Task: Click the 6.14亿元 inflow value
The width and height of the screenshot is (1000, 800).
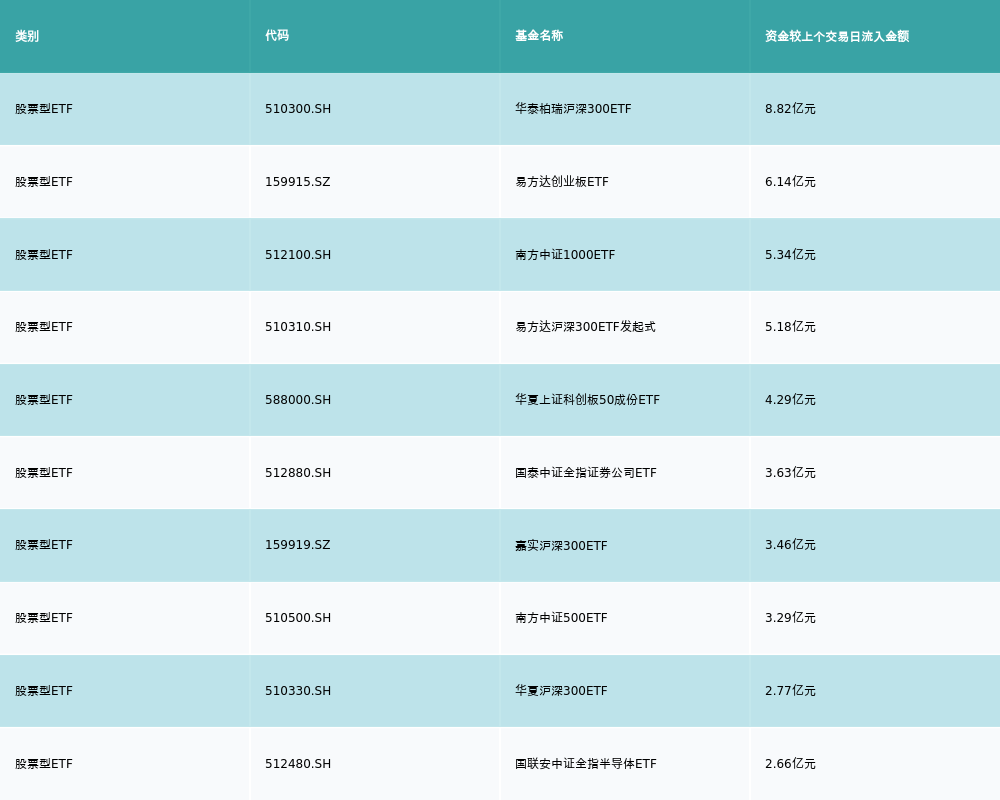Action: coord(790,182)
